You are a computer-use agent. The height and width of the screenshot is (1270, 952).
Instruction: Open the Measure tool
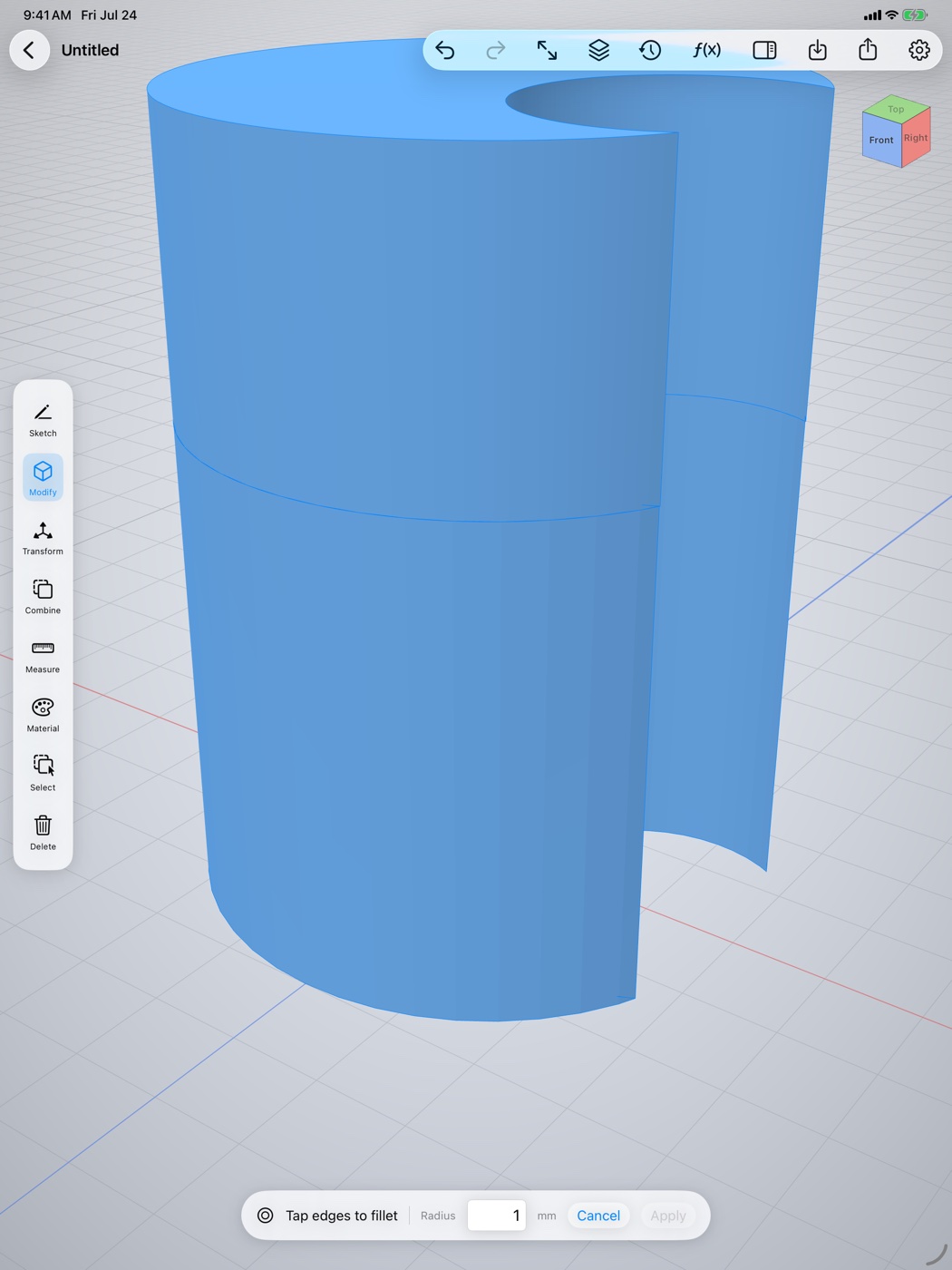point(43,656)
